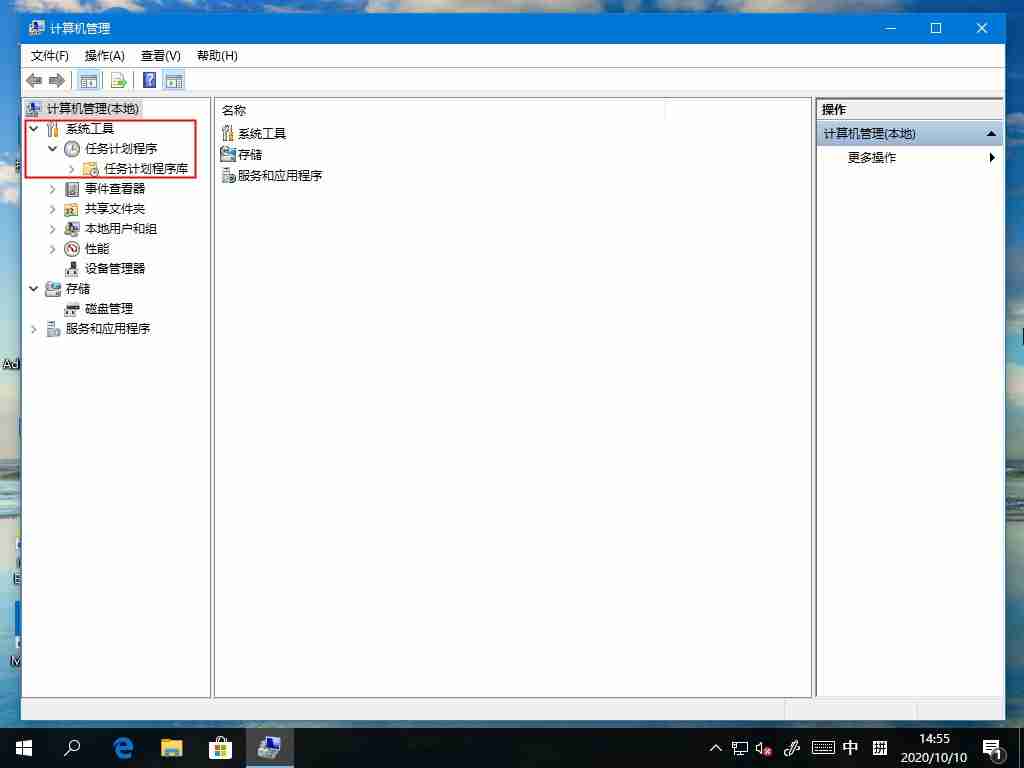
Task: Click the Windows Search icon in the taskbar
Action: pyautogui.click(x=73, y=747)
